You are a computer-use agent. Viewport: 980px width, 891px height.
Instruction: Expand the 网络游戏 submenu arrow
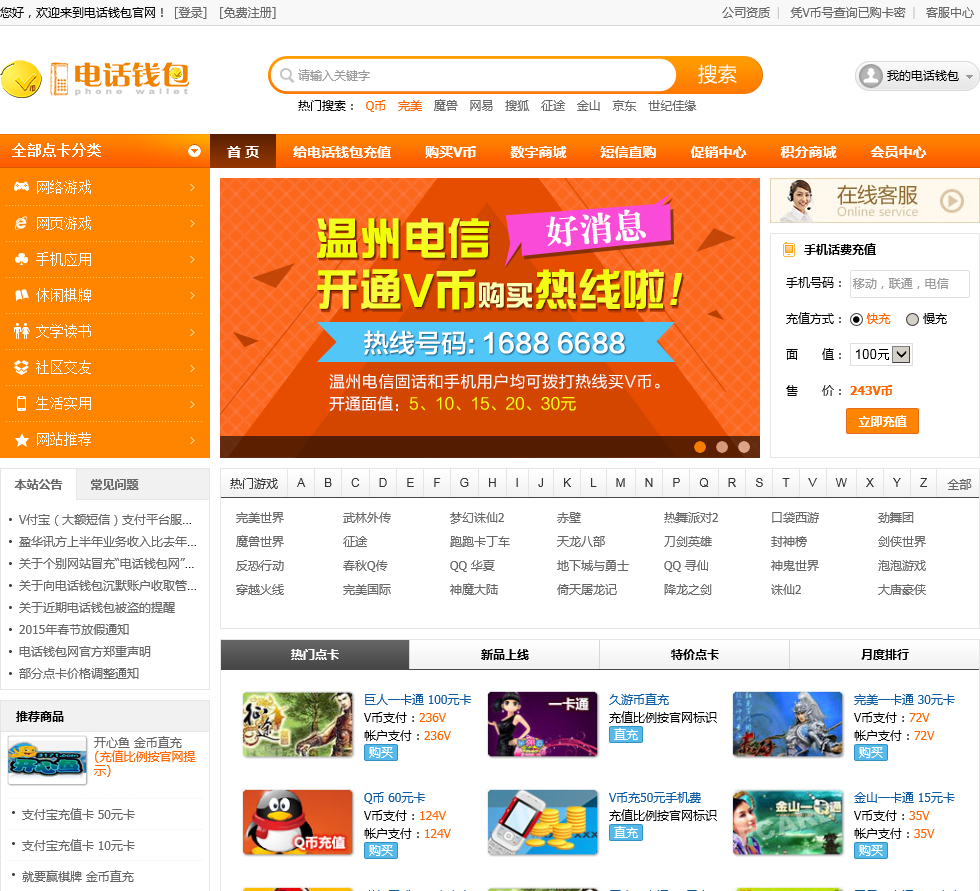pos(192,187)
